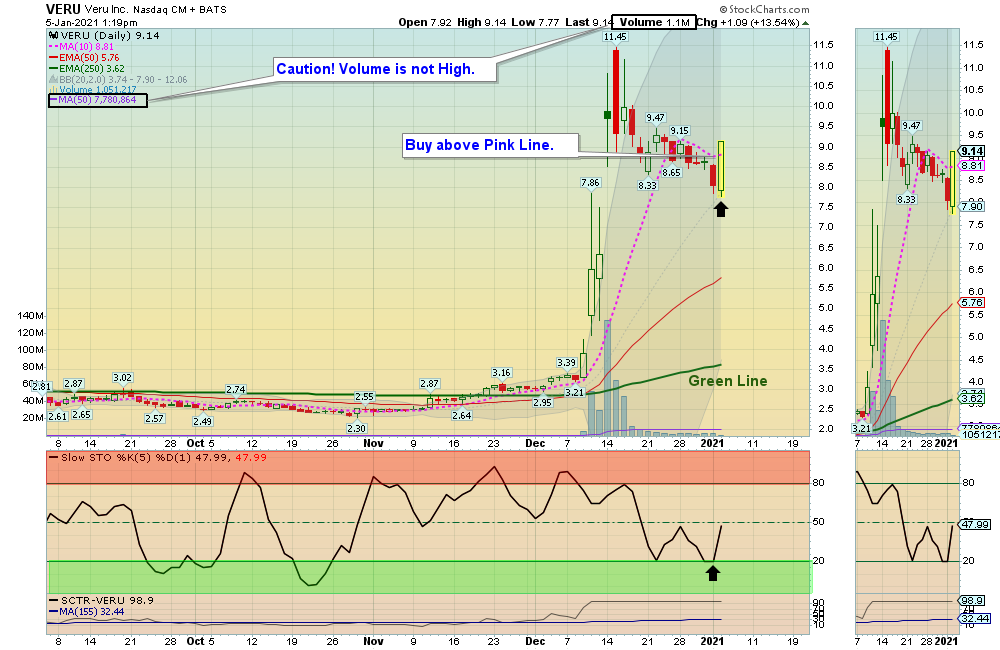Click the 5-Jan-2021 1:19pm timestamp
The width and height of the screenshot is (1000, 650).
pyautogui.click(x=91, y=22)
